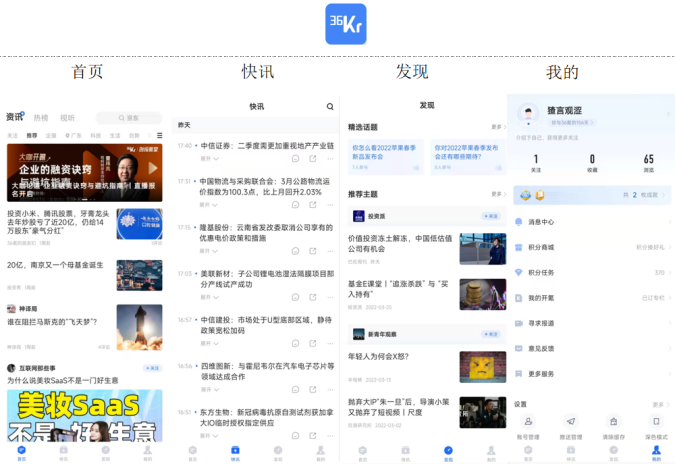Tap 首页 icon in the 发现 screen bottom bar
Screen dimensions: 675x464
click(x=362, y=453)
